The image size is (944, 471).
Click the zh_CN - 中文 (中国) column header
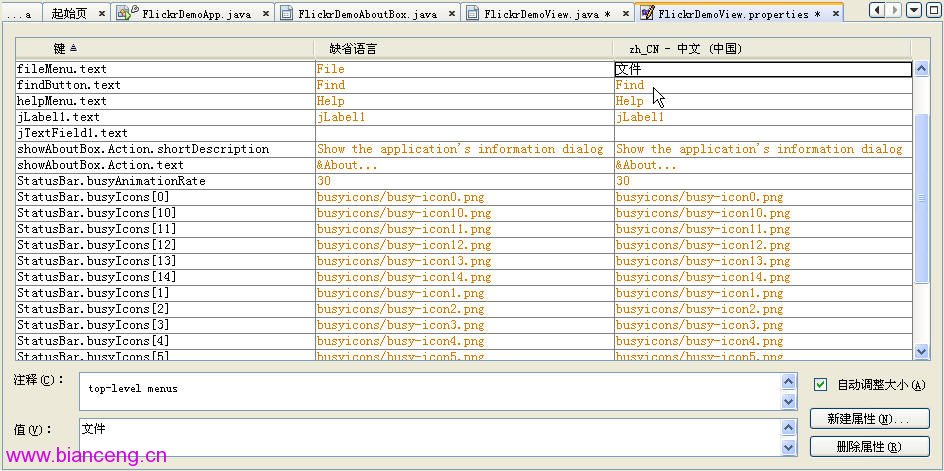(762, 49)
